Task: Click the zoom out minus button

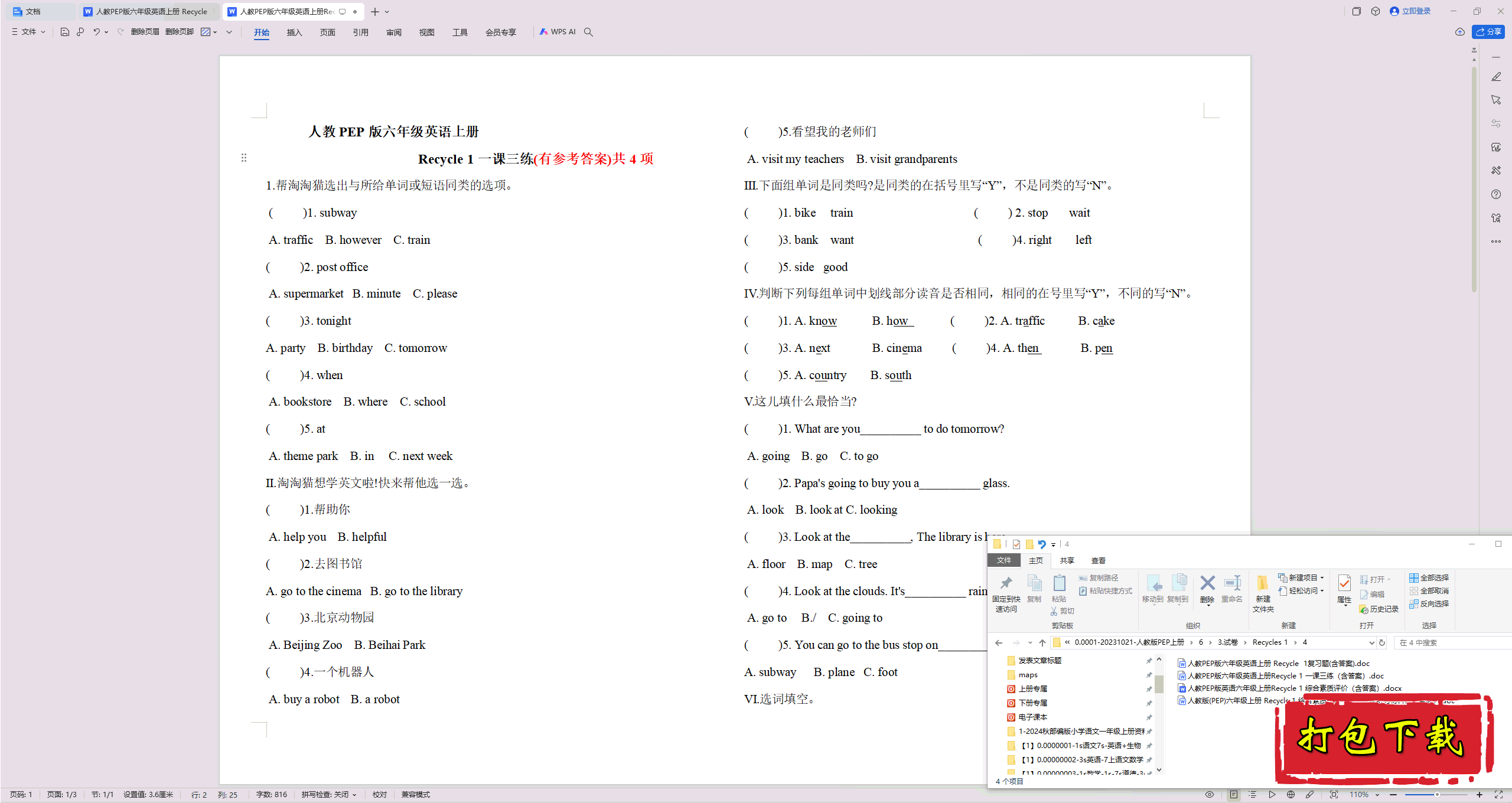Action: 1393,795
